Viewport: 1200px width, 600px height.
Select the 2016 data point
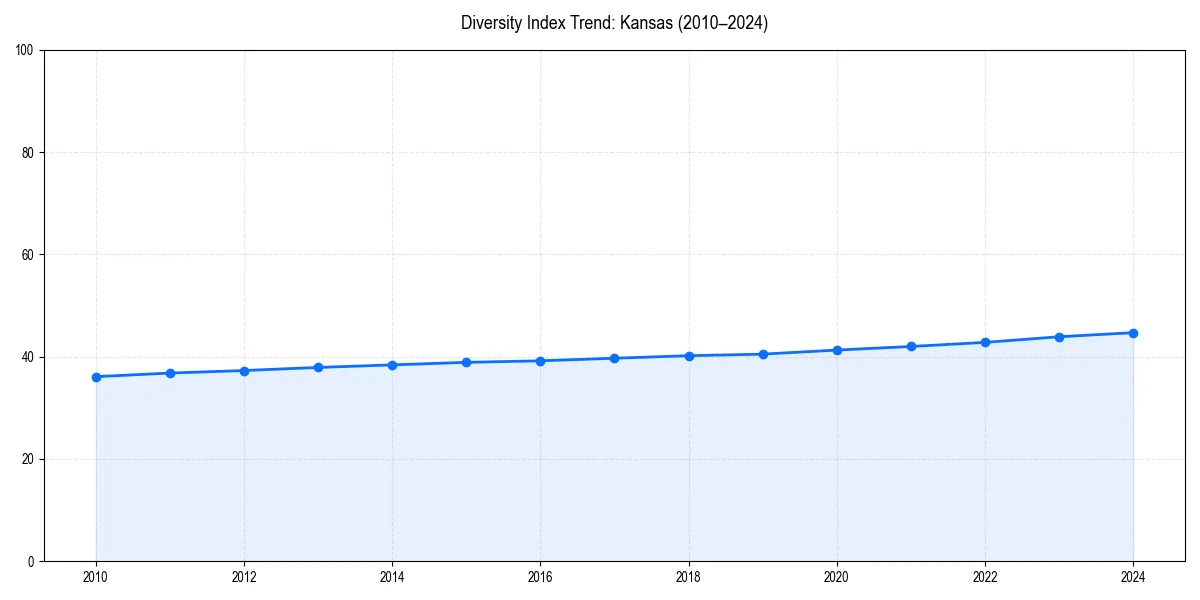[540, 361]
